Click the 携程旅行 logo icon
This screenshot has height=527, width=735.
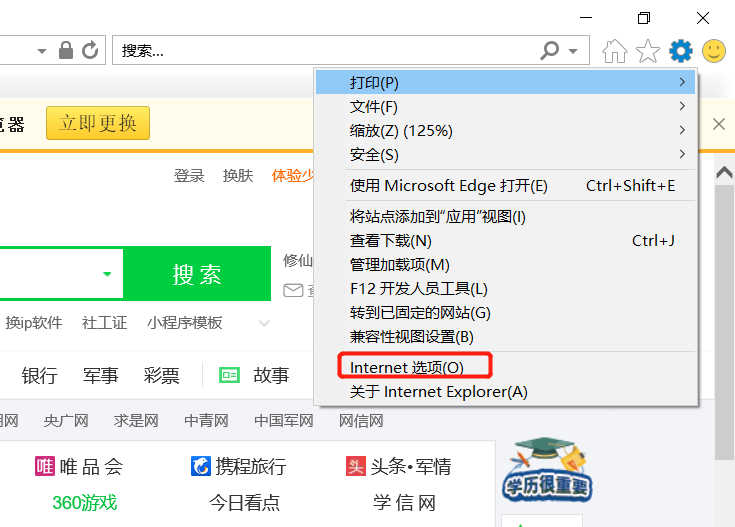[201, 467]
